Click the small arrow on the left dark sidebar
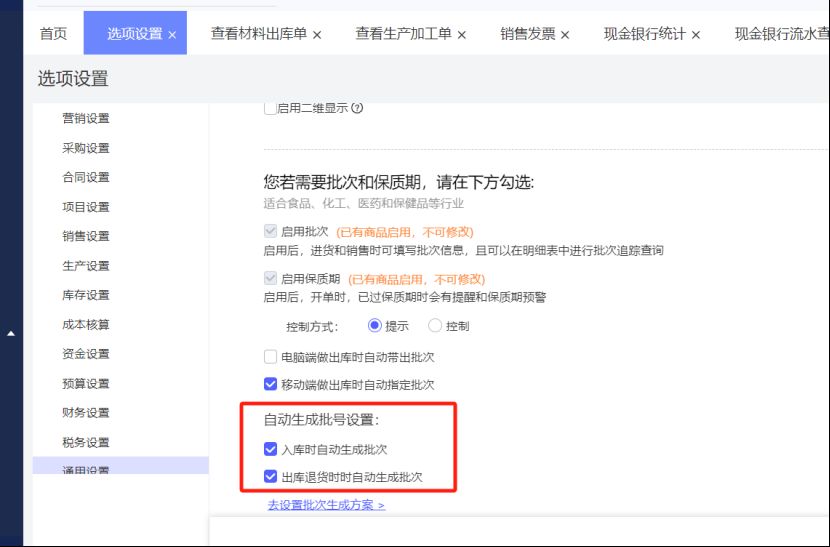 11,333
